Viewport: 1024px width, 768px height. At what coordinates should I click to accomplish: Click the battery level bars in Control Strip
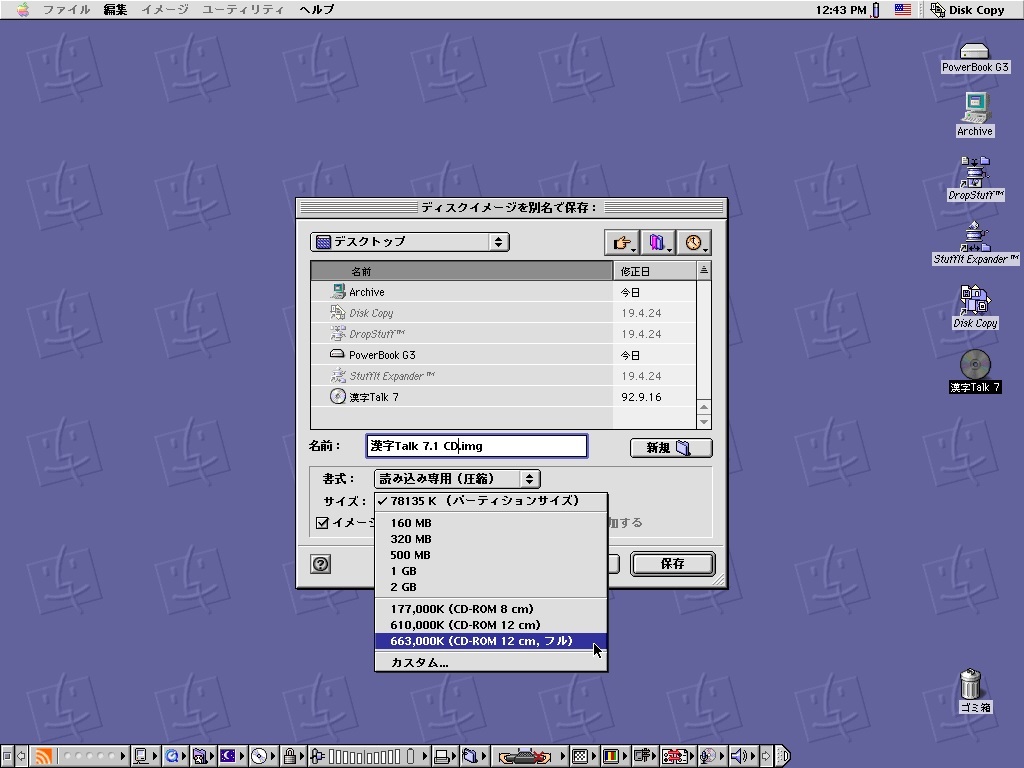pyautogui.click(x=364, y=756)
